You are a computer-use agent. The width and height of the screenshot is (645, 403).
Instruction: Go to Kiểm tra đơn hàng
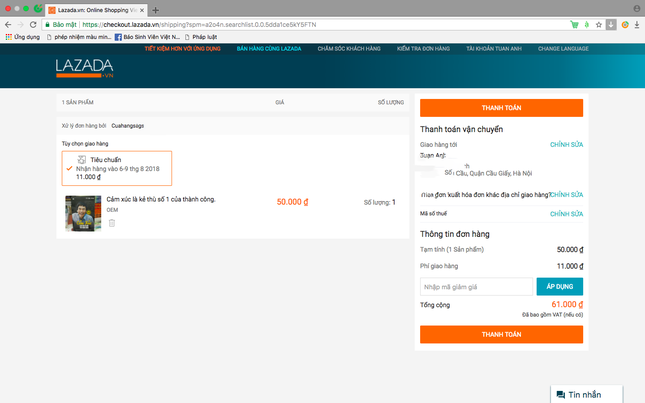click(x=423, y=49)
